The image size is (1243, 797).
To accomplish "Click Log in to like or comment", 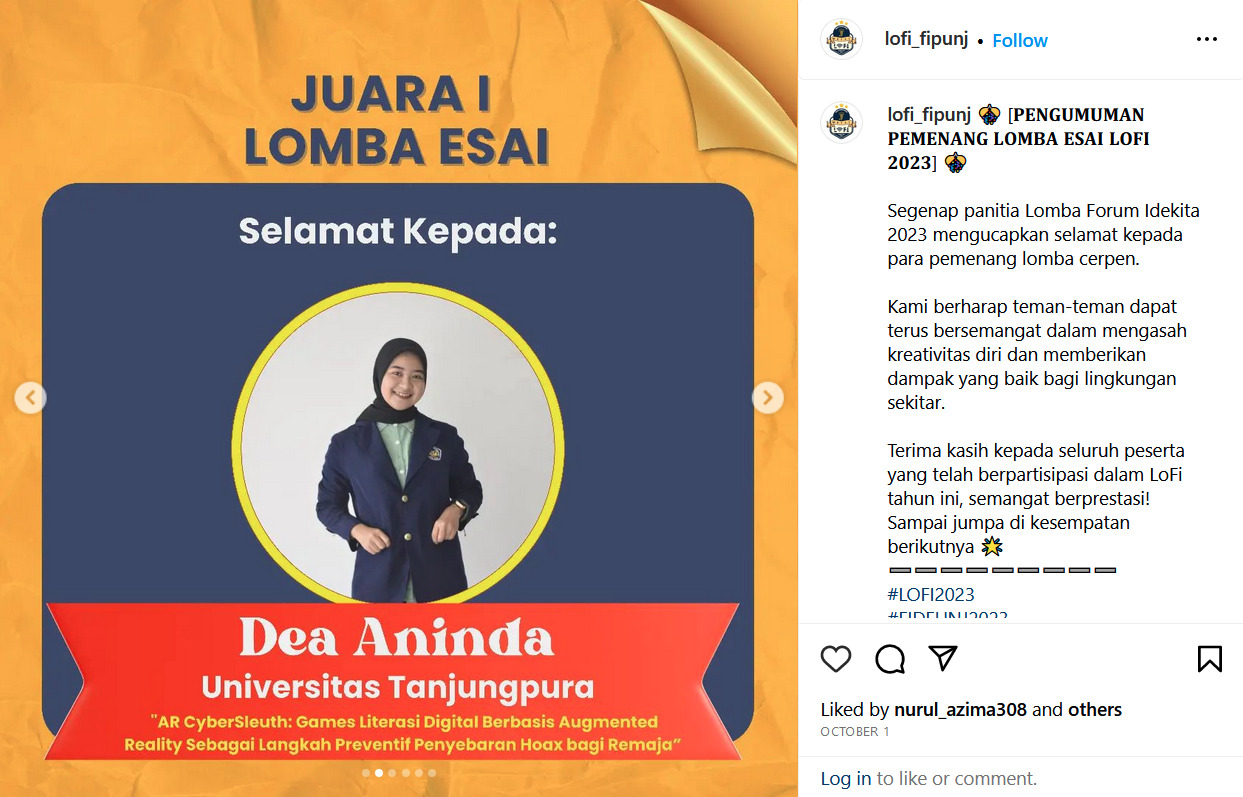I will pos(846,778).
